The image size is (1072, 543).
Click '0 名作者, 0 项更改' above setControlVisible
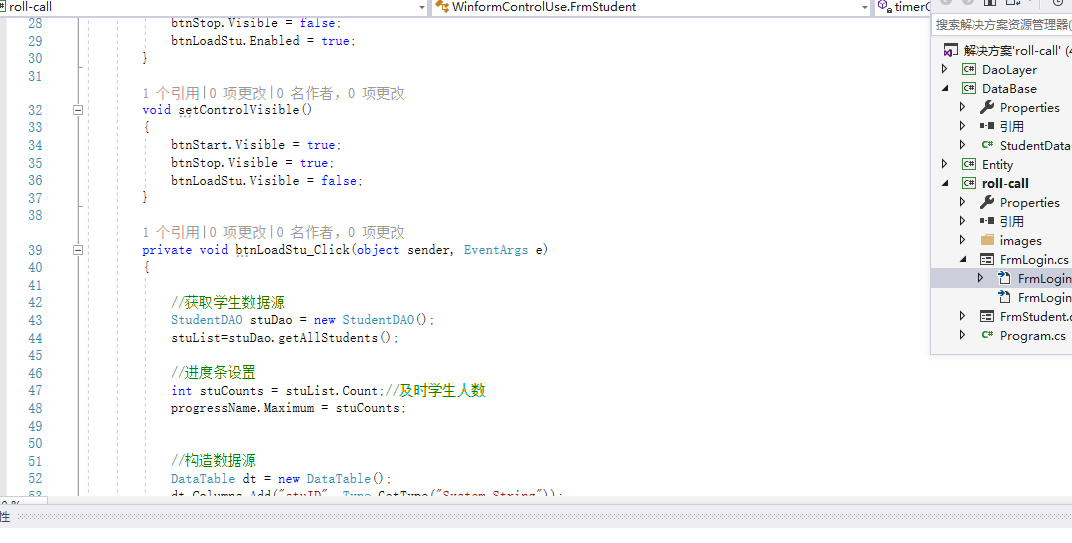pos(340,93)
